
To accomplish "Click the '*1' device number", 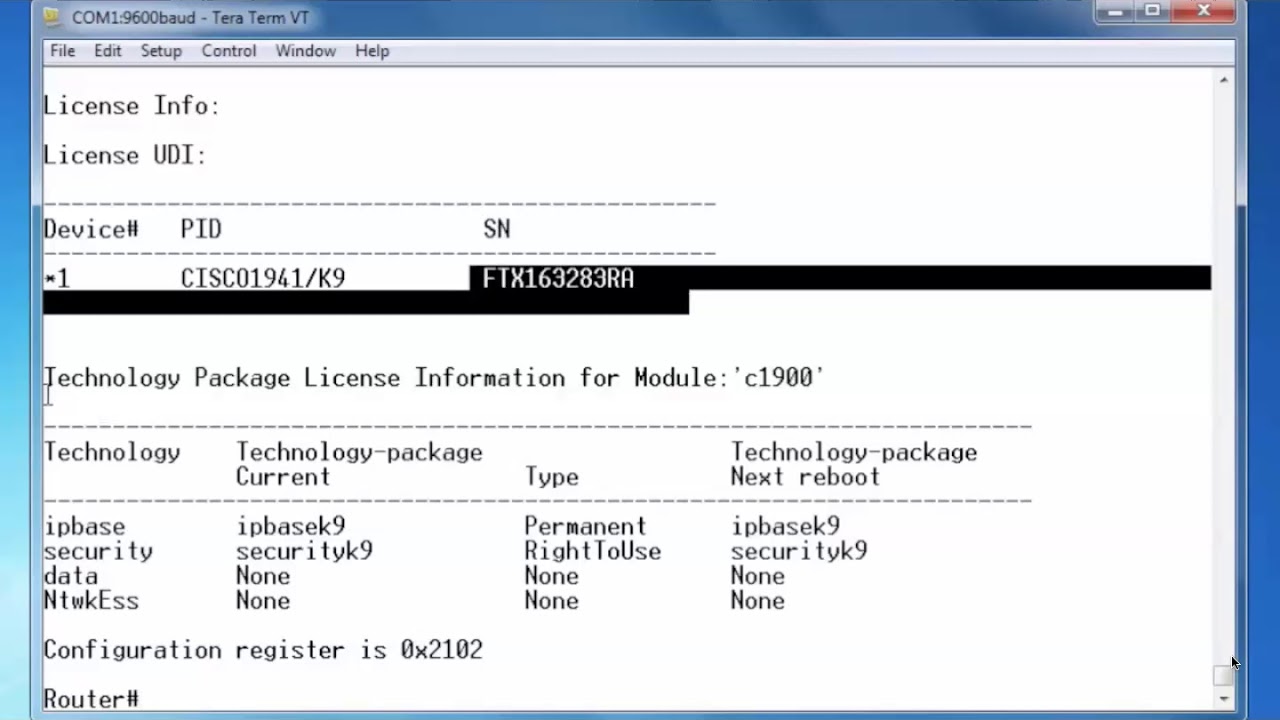I will point(57,279).
